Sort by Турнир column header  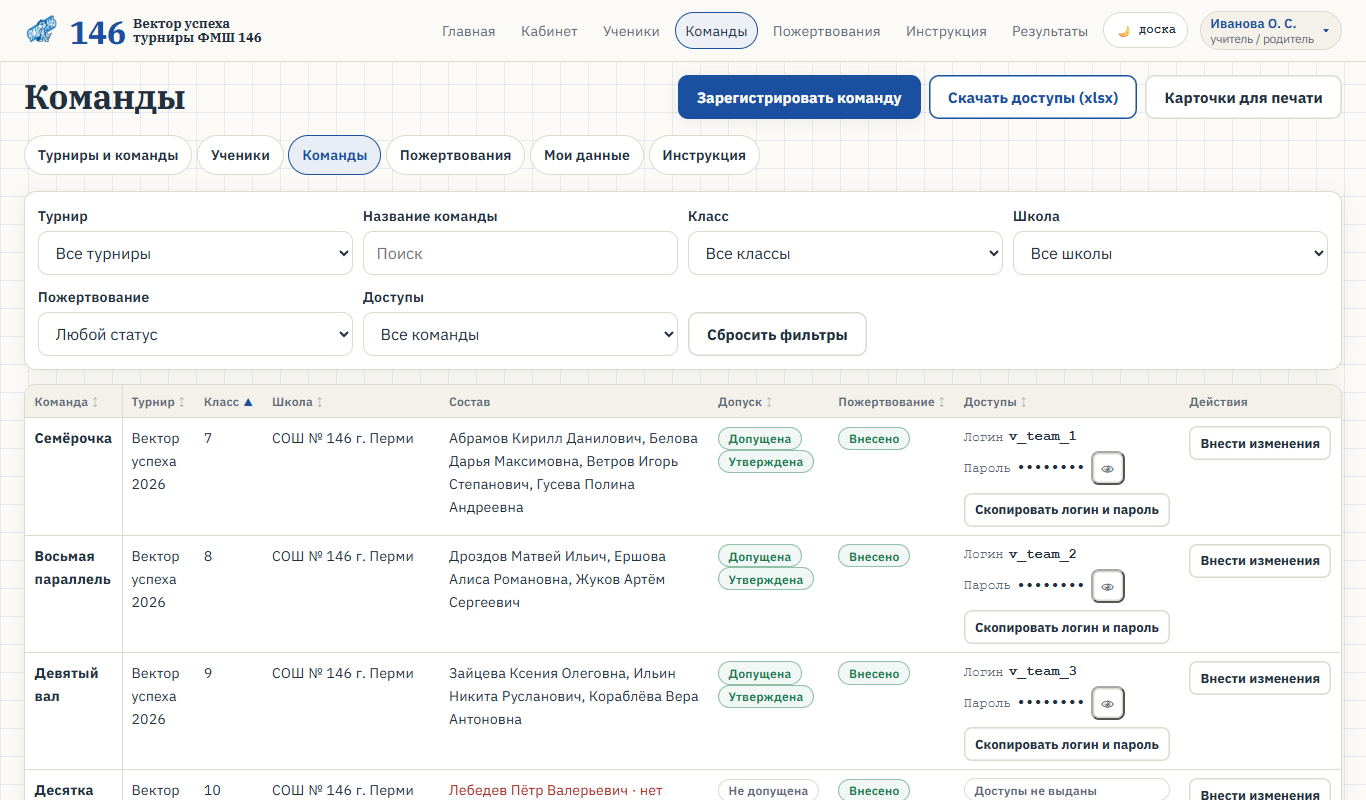[159, 402]
